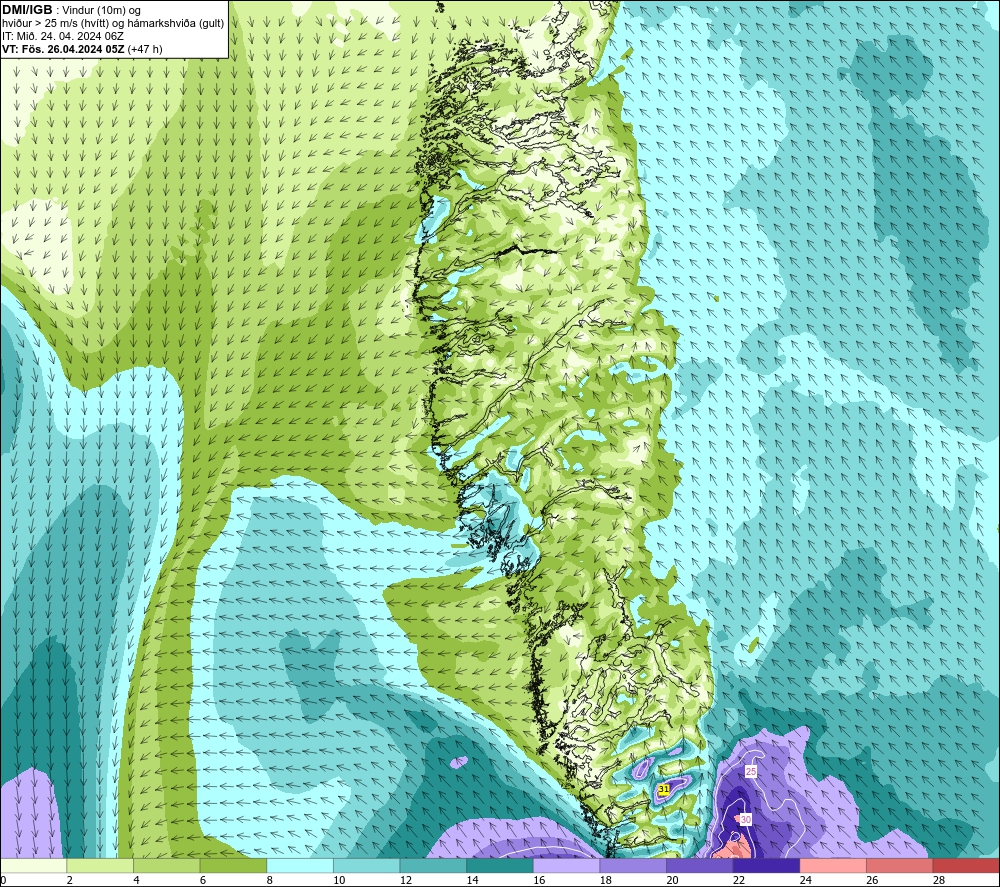Pick the violet 20–22 m/s legend swatch
This screenshot has height=887, width=1000.
point(700,866)
